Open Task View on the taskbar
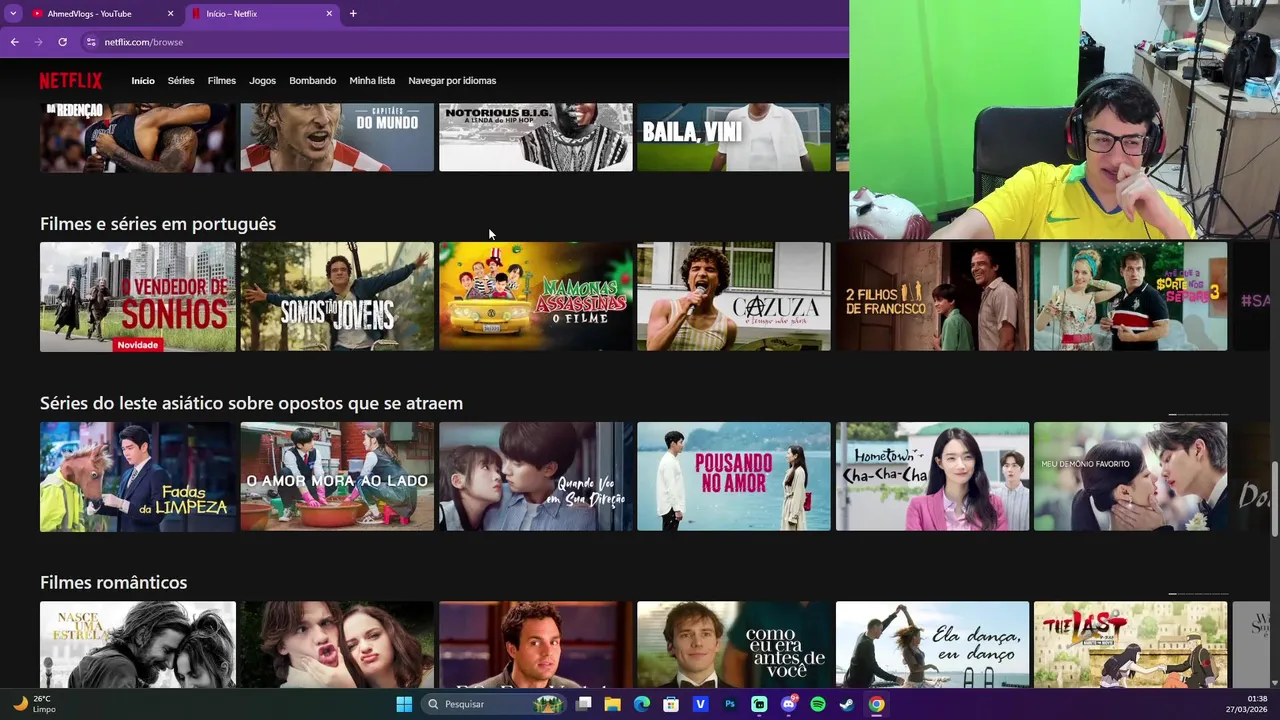This screenshot has width=1280, height=720. pos(584,704)
